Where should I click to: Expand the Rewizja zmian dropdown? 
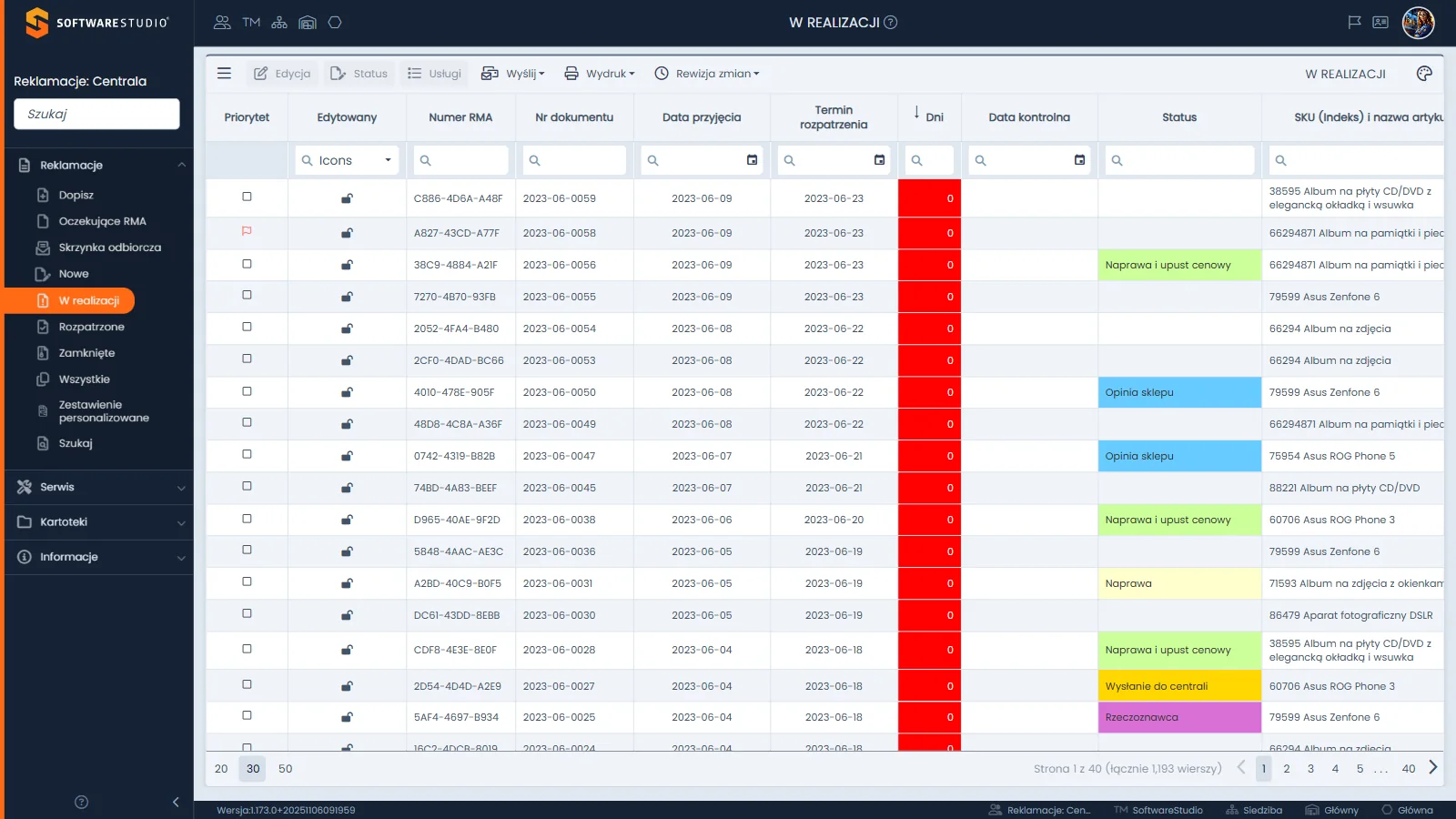click(x=707, y=74)
